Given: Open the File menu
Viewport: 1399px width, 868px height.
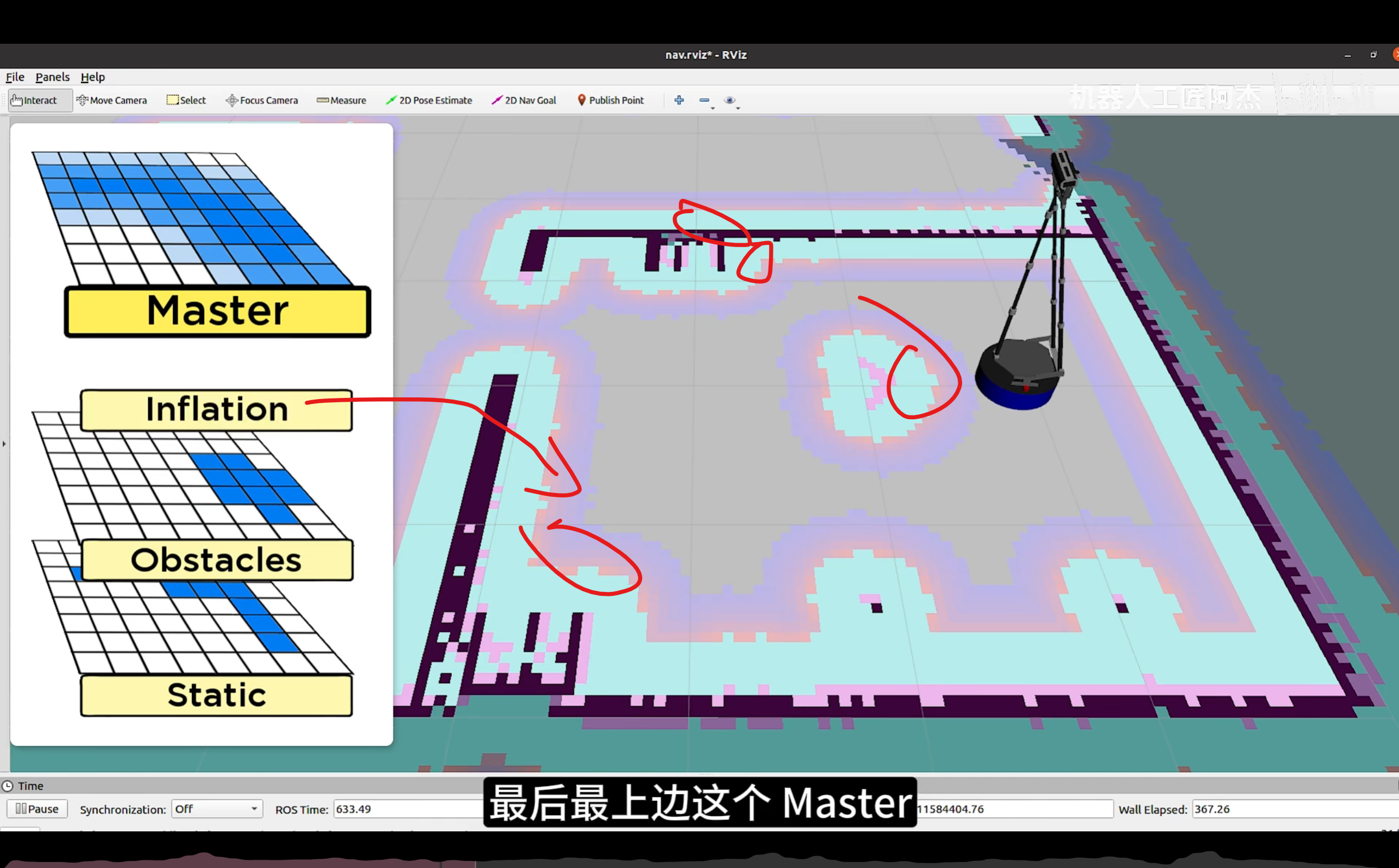Looking at the screenshot, I should pyautogui.click(x=15, y=77).
